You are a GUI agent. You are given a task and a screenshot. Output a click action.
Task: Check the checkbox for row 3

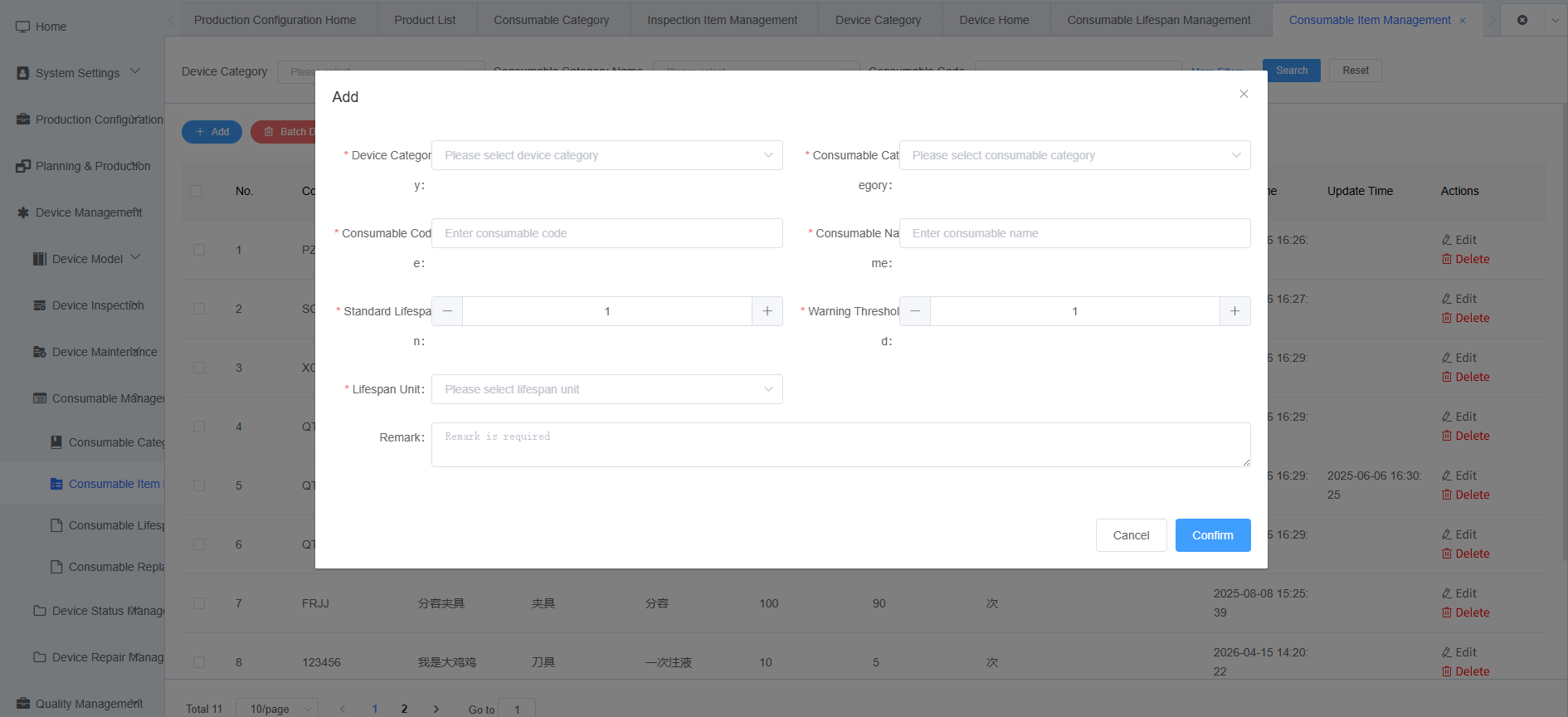(199, 368)
